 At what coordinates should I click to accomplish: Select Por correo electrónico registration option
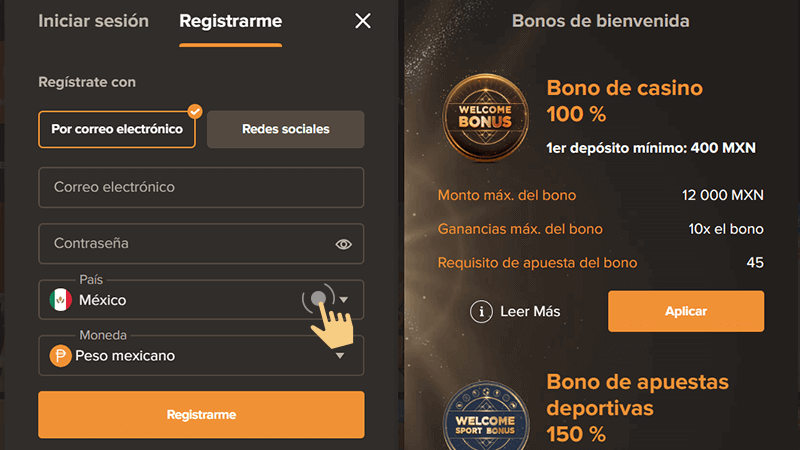pyautogui.click(x=117, y=129)
